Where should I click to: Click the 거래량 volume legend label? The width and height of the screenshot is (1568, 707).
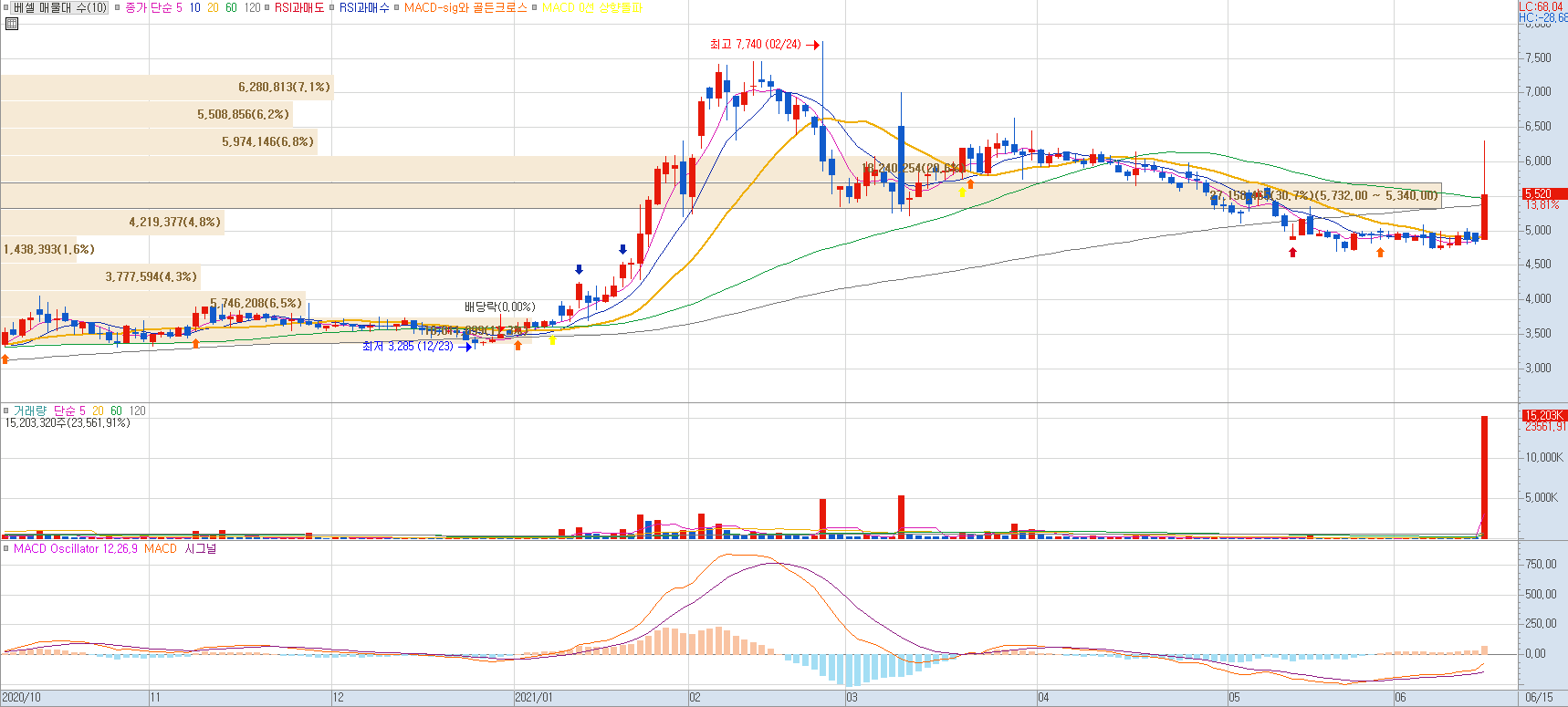31,411
